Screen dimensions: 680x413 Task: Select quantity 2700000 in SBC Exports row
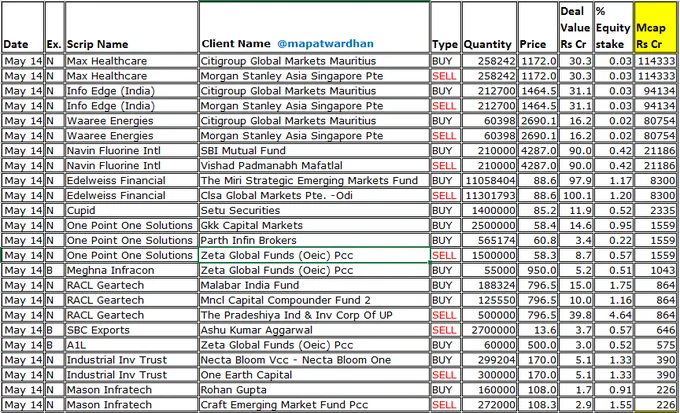[x=492, y=330]
